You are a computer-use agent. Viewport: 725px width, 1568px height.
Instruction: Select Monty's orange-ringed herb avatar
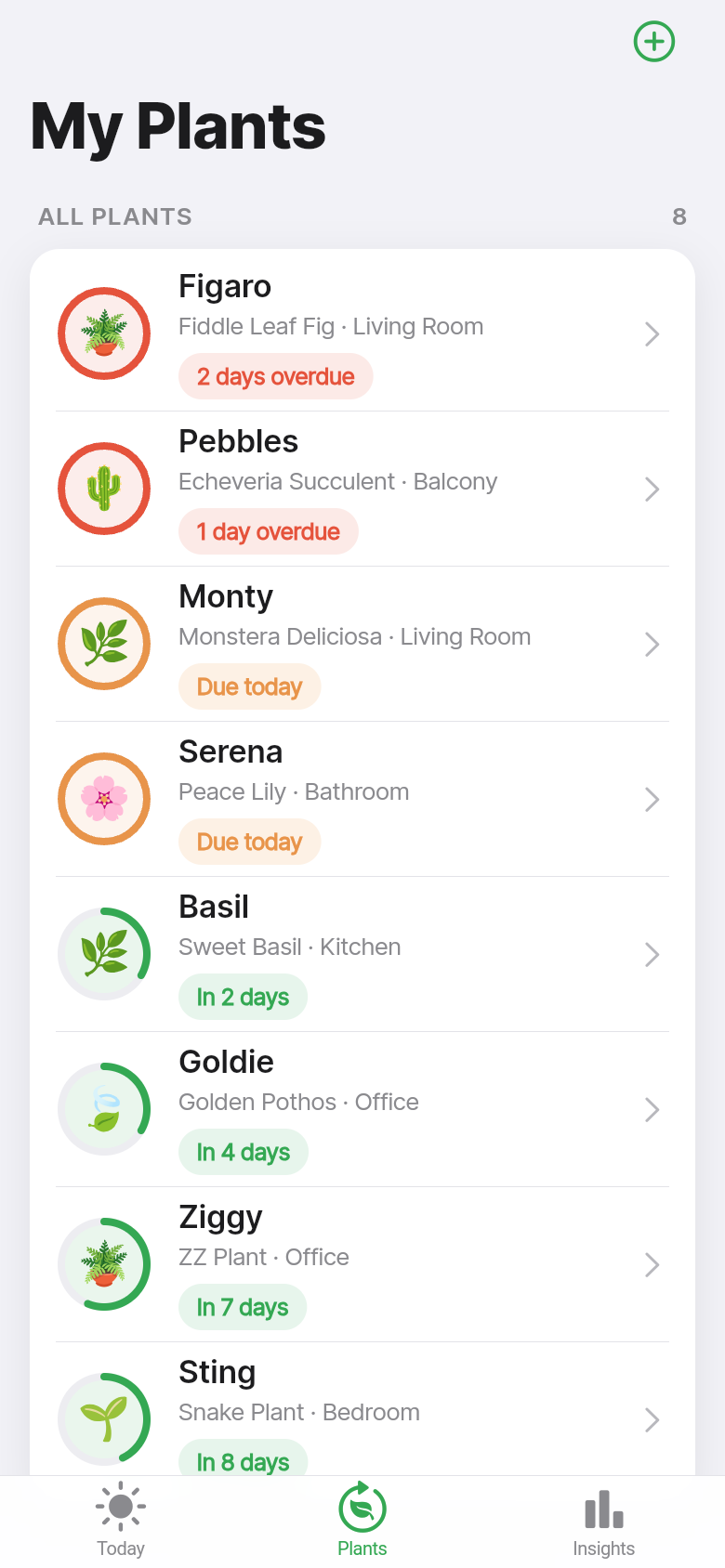pyautogui.click(x=104, y=644)
